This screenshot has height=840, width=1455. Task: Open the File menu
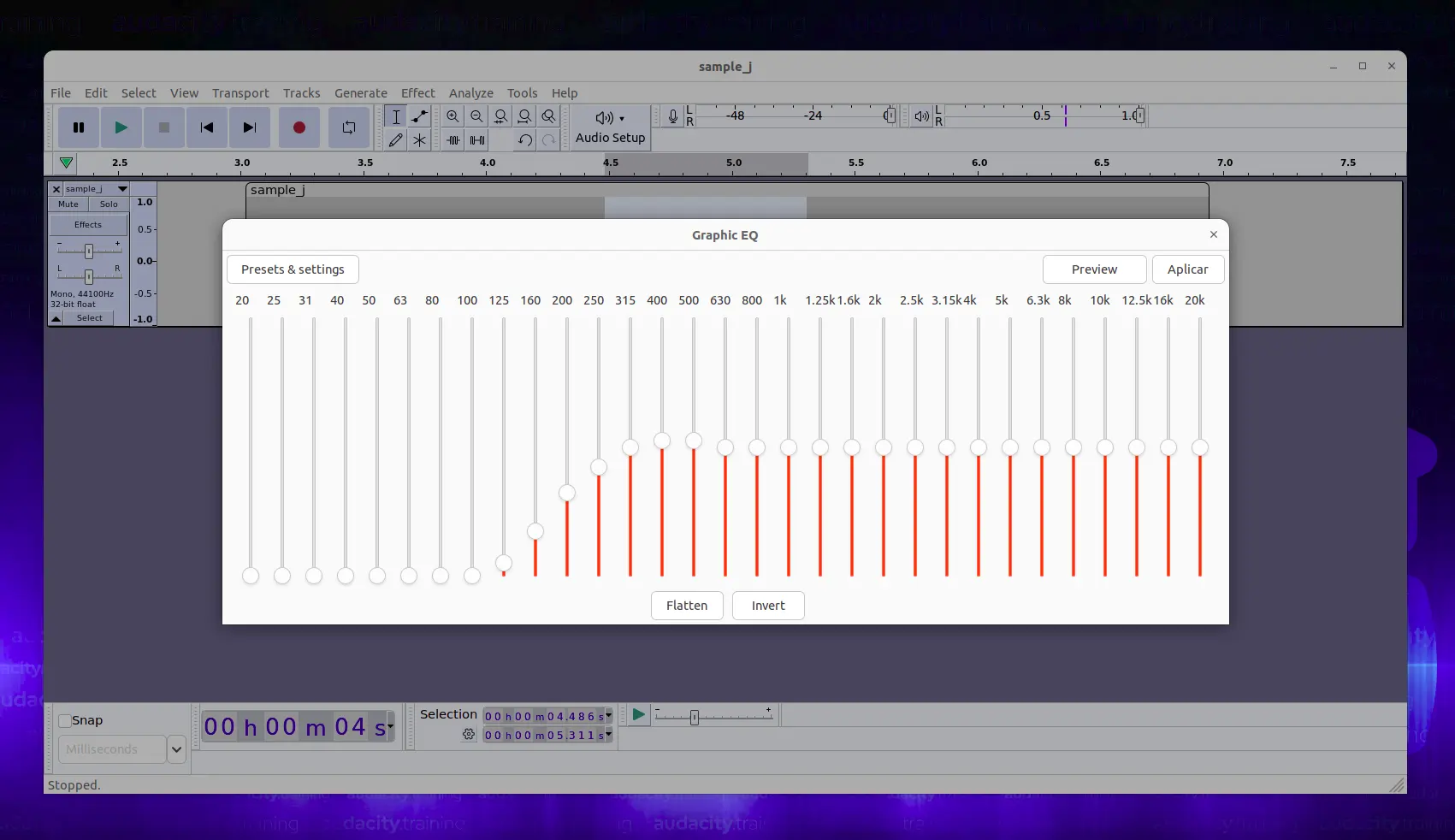click(x=61, y=93)
